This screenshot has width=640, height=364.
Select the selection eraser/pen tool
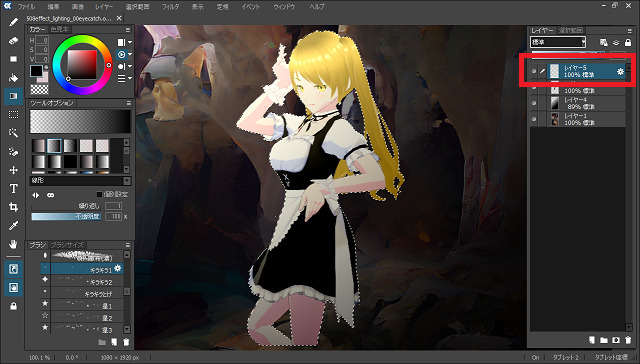point(13,152)
